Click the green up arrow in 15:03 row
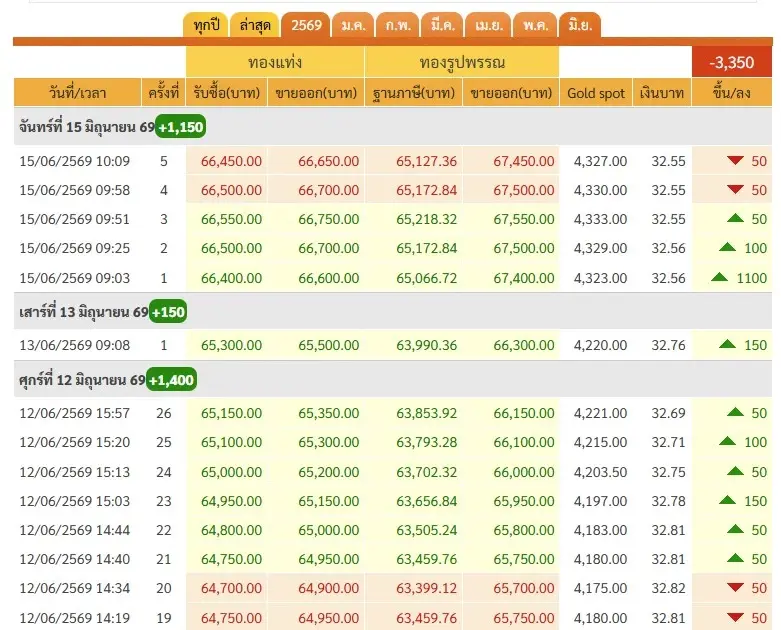 (x=728, y=500)
